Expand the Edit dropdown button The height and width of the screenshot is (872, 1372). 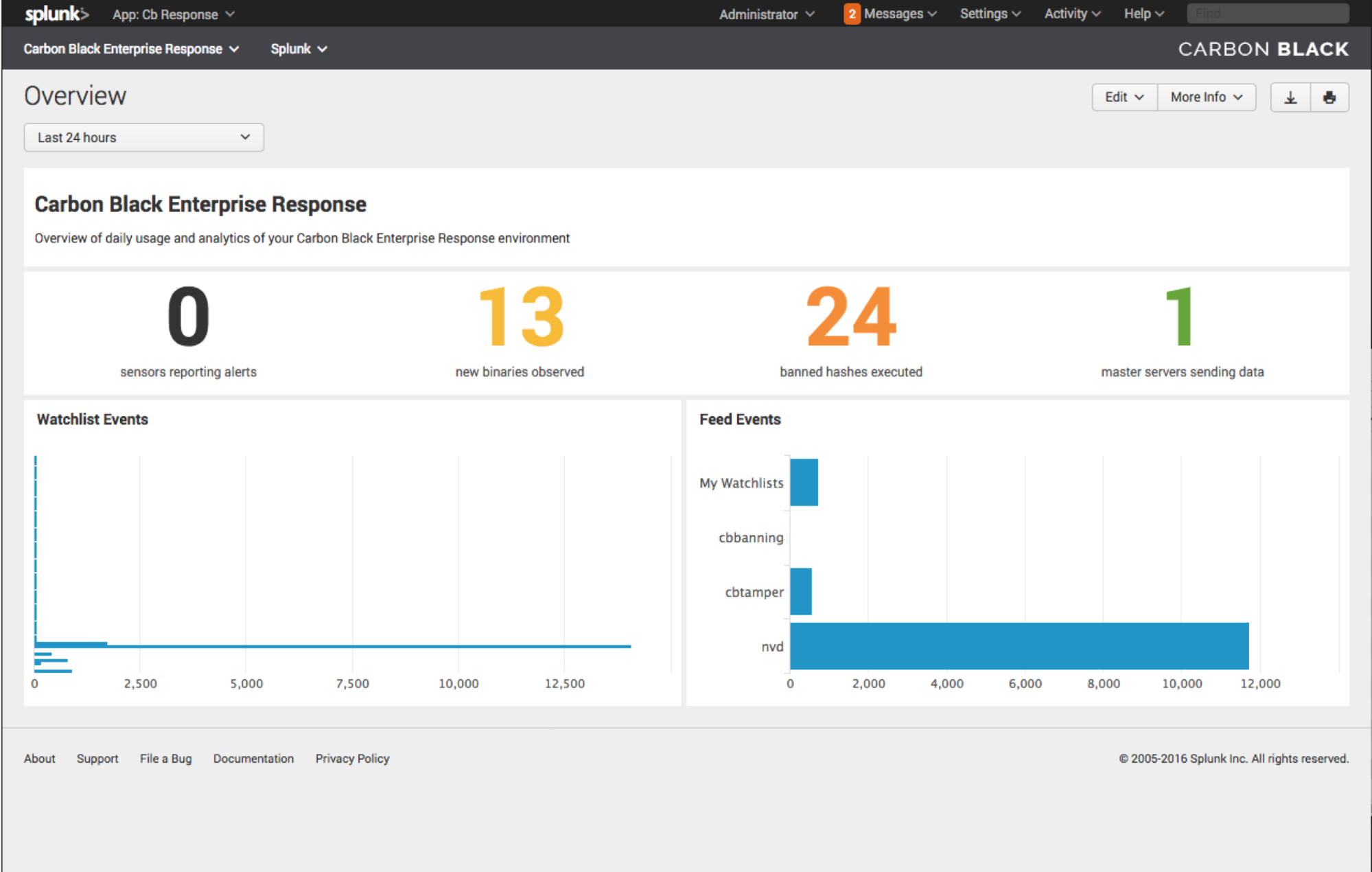pos(1124,97)
